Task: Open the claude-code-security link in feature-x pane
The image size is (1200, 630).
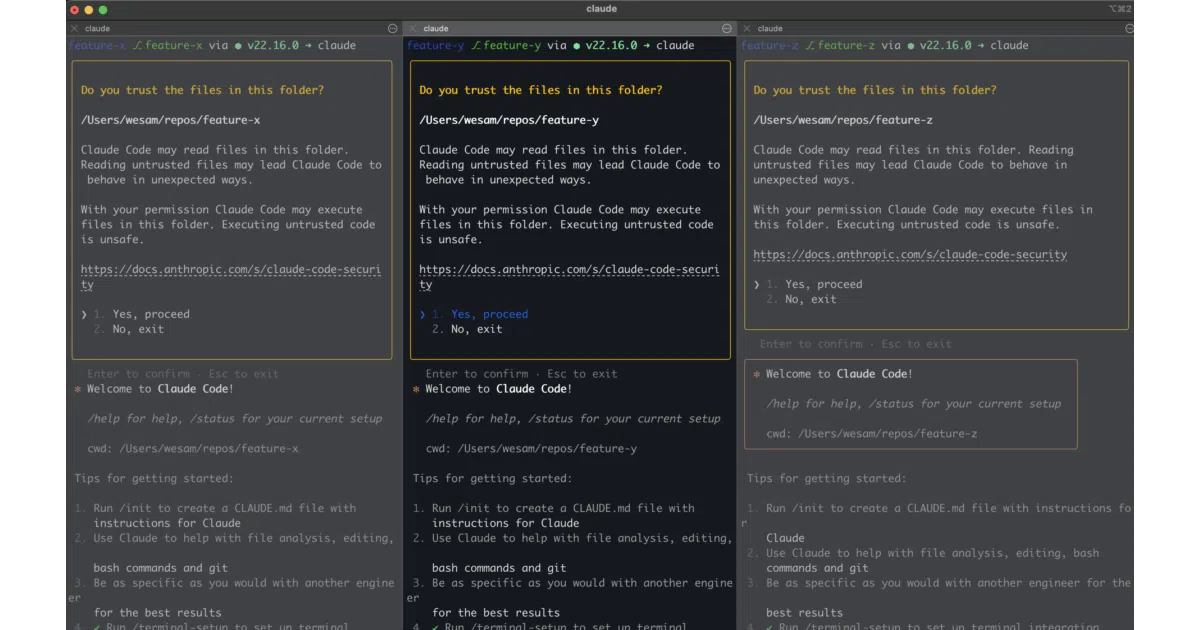Action: 230,277
